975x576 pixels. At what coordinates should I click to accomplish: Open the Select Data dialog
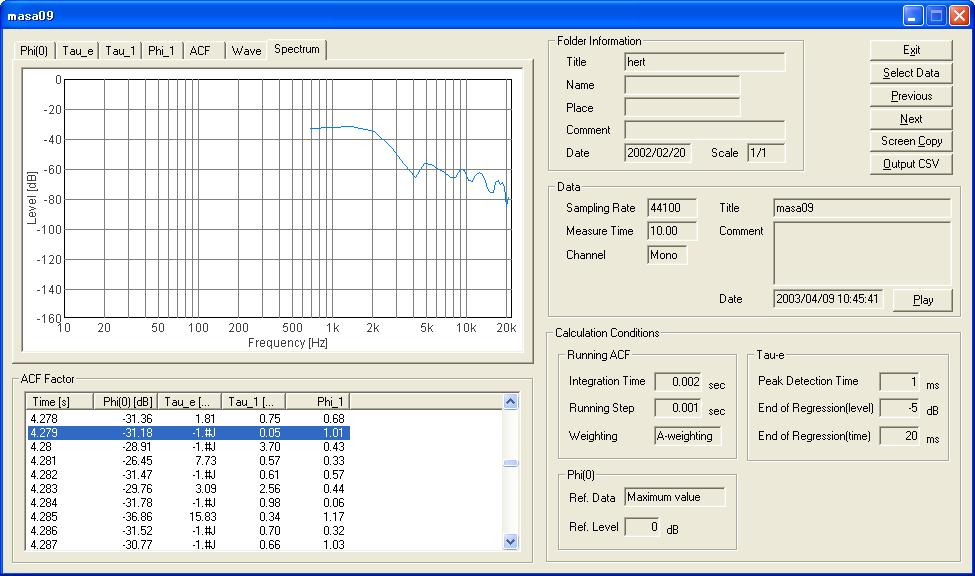click(911, 73)
